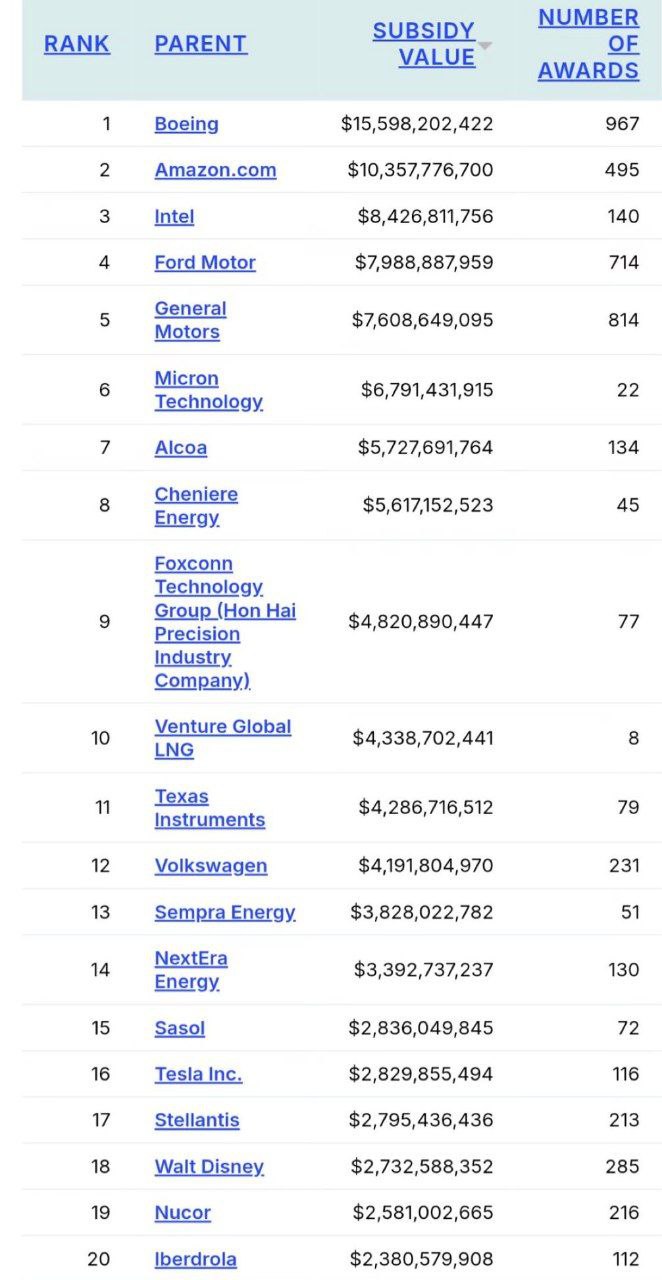The width and height of the screenshot is (662, 1280).
Task: Open the Amazon.com link
Action: (215, 170)
